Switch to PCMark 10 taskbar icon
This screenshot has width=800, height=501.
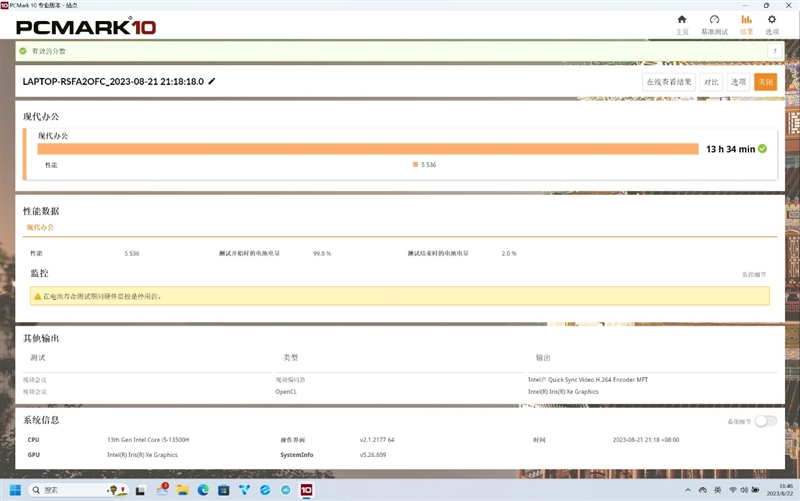[x=306, y=490]
